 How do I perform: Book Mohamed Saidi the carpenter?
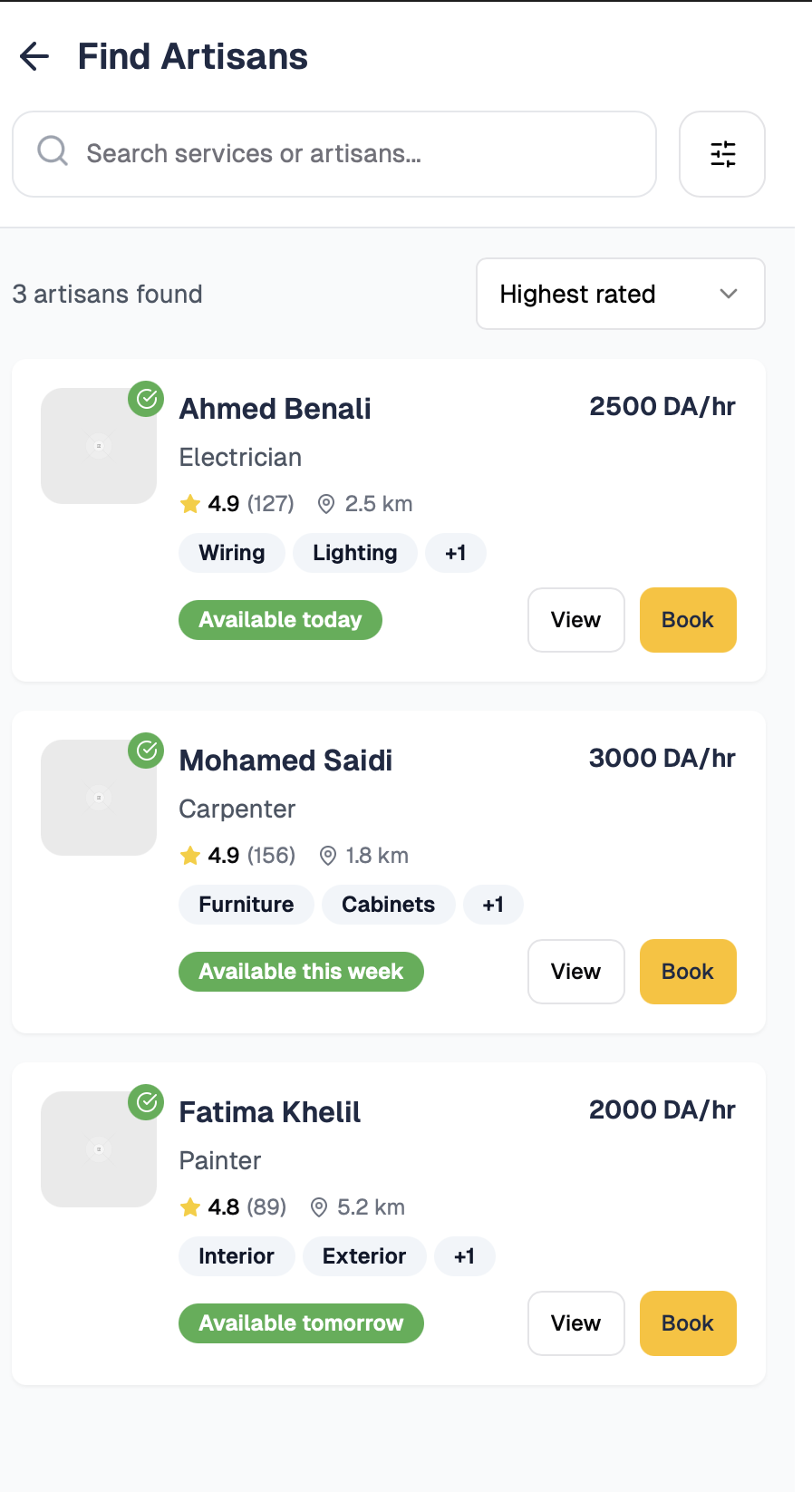click(688, 972)
